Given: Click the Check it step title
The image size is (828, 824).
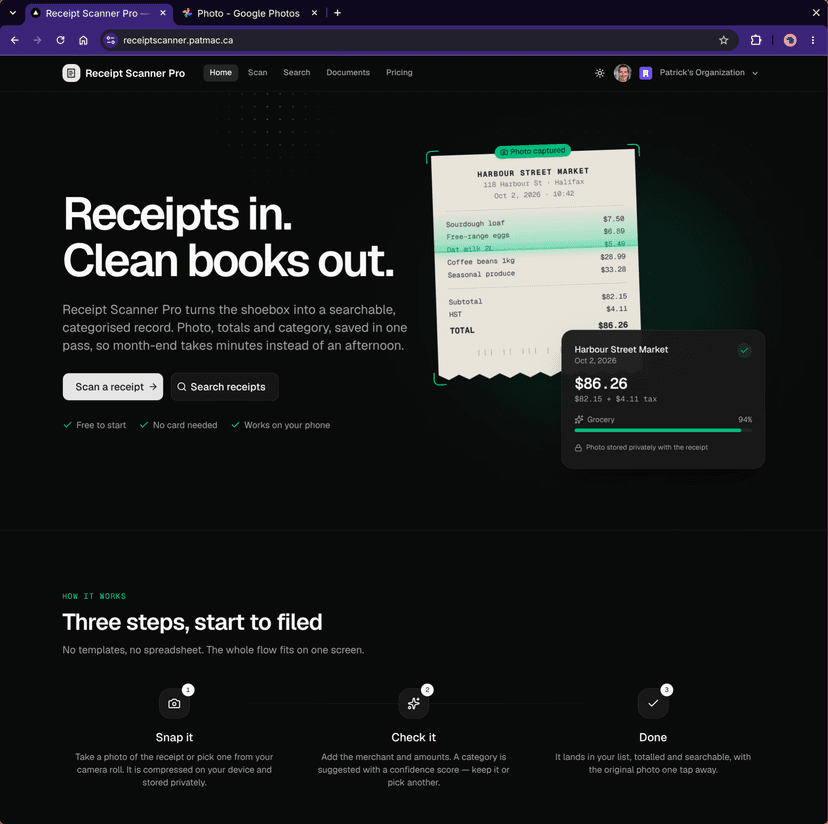Looking at the screenshot, I should pyautogui.click(x=413, y=737).
